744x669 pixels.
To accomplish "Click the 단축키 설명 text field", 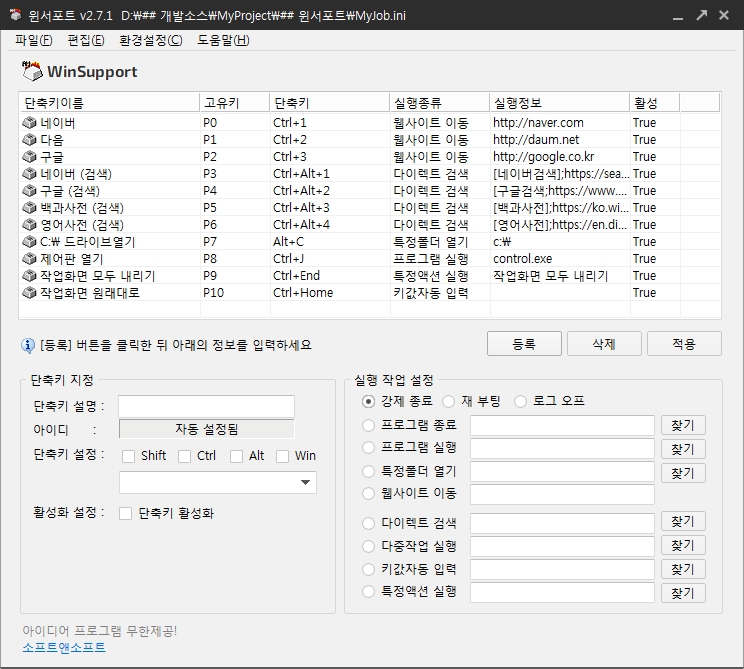I will coord(206,407).
